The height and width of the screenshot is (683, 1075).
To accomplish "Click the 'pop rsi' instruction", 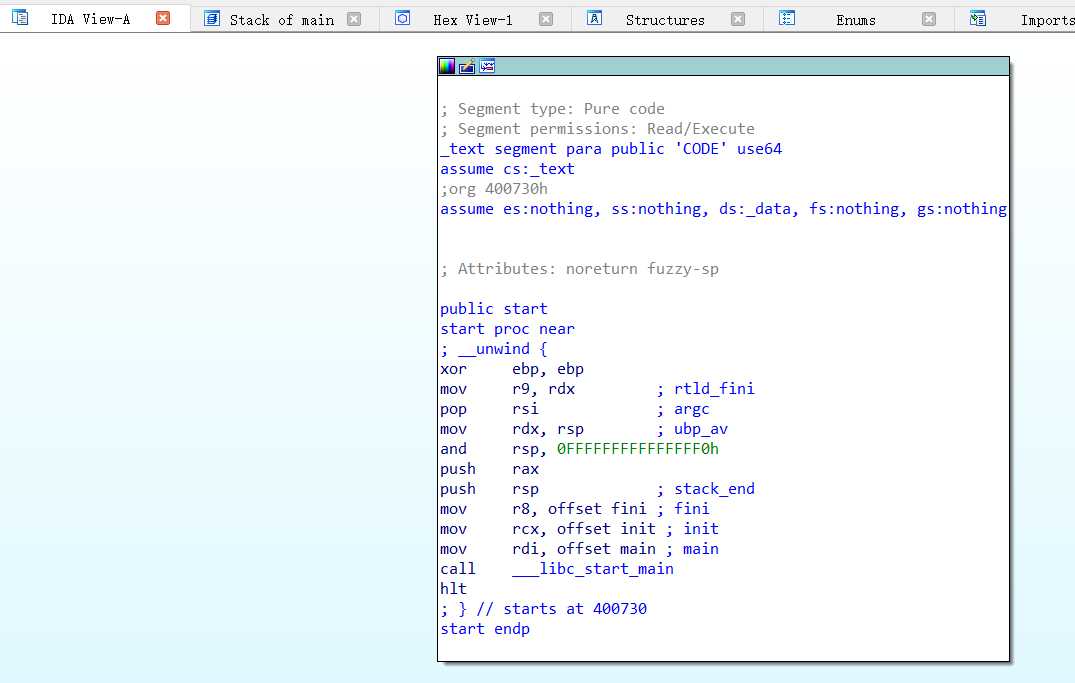I will (490, 409).
